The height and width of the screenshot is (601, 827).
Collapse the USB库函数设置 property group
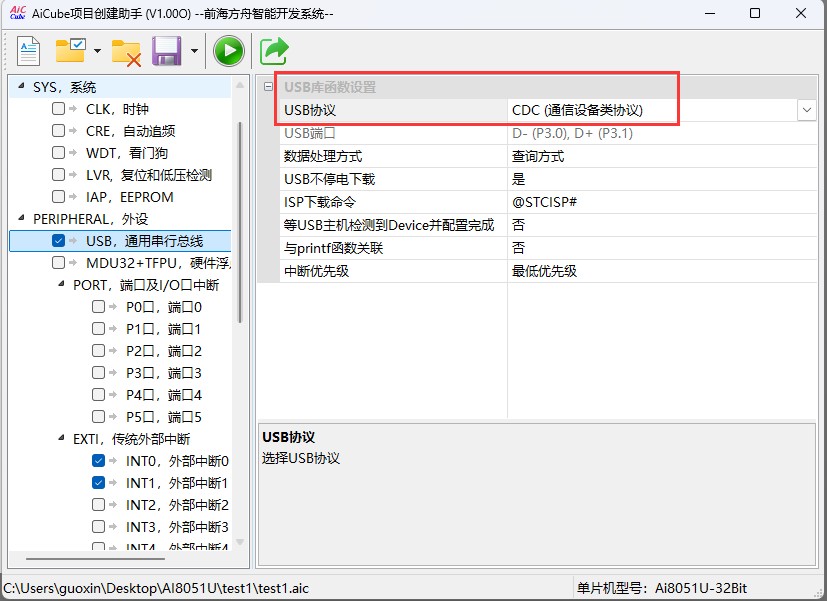pos(268,86)
